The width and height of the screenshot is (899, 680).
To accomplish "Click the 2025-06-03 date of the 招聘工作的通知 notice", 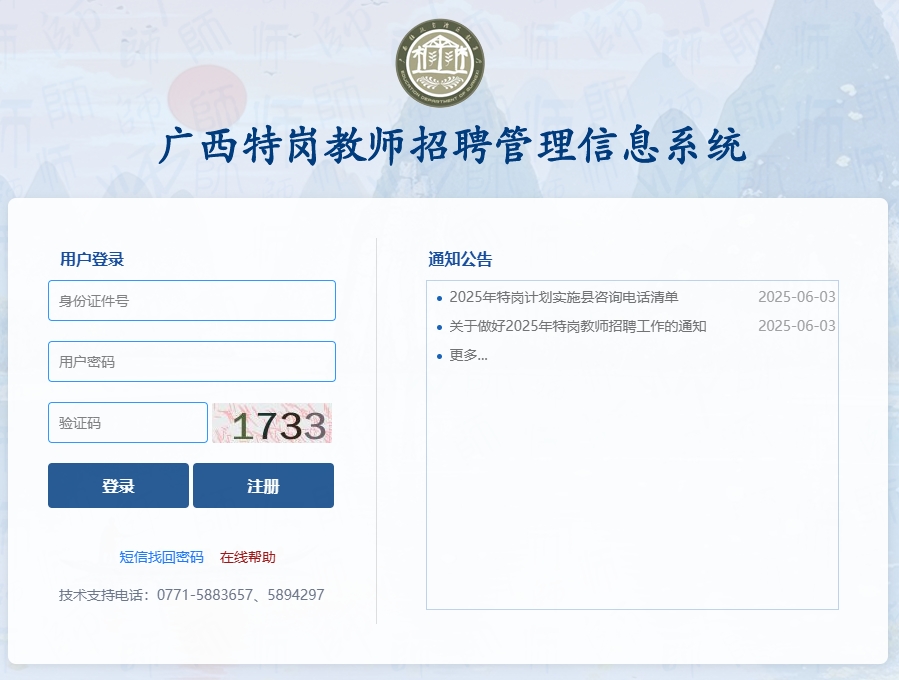I will (797, 326).
